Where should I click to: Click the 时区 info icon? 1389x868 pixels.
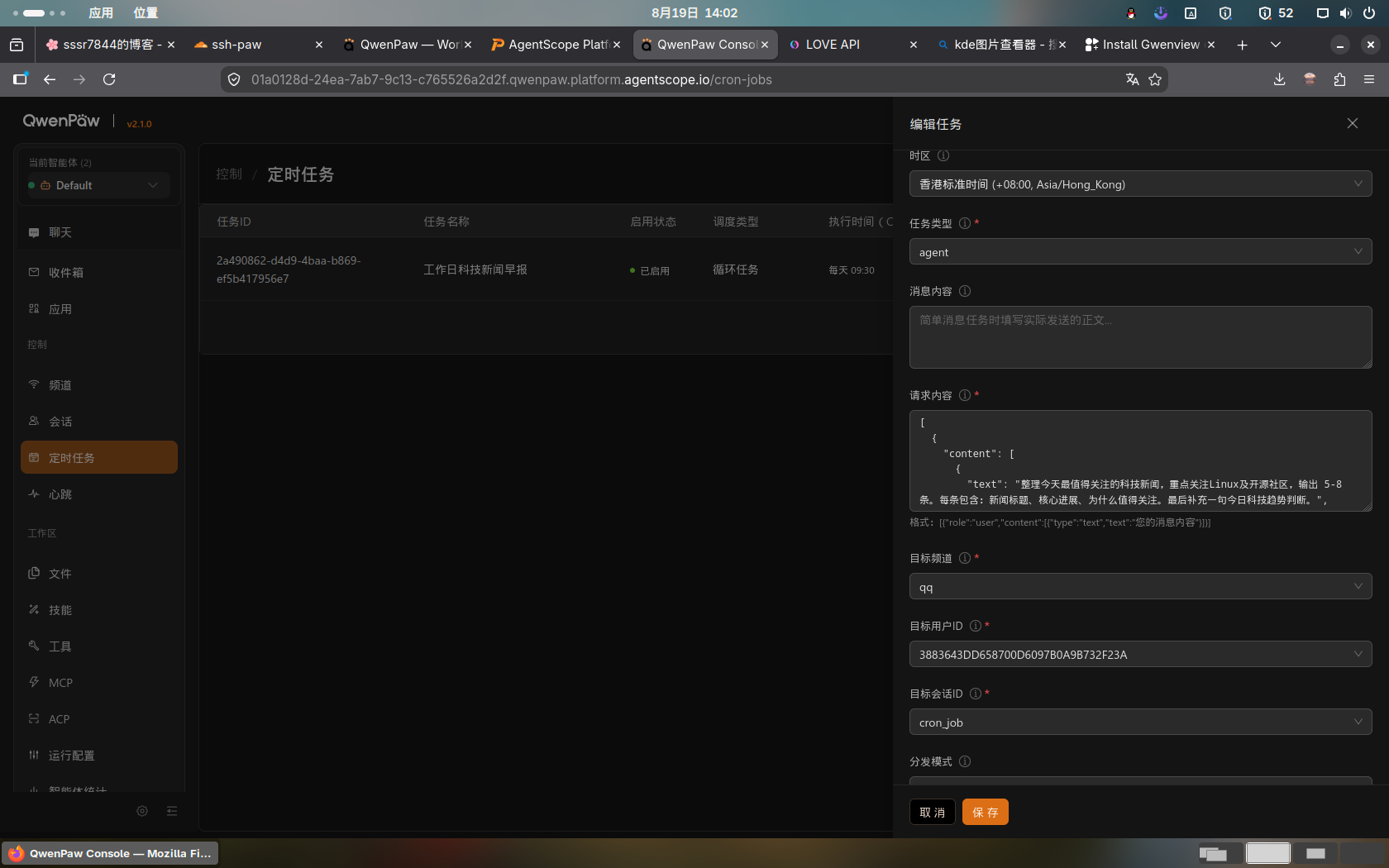point(943,155)
